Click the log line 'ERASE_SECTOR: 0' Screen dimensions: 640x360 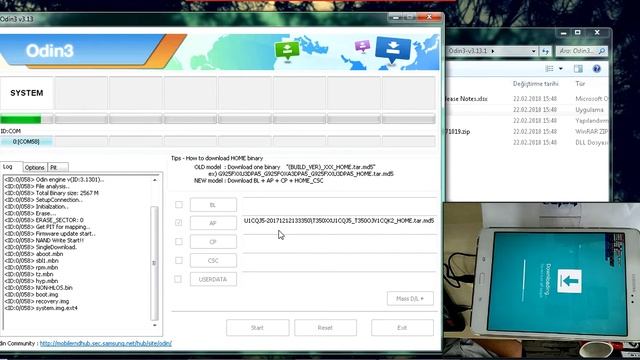pos(44,220)
